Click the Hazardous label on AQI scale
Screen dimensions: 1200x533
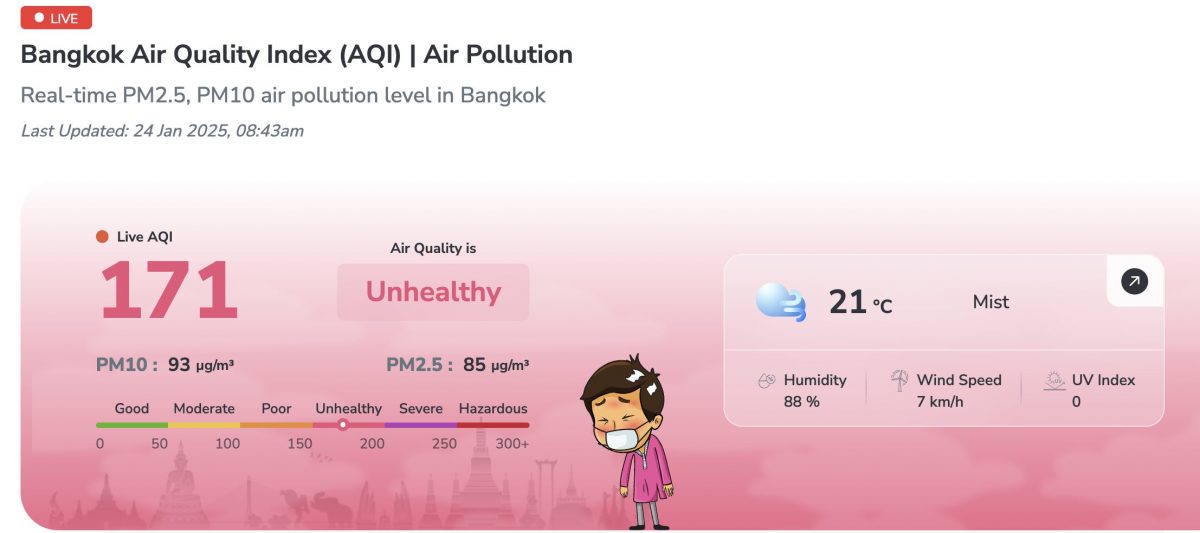pyautogui.click(x=493, y=408)
